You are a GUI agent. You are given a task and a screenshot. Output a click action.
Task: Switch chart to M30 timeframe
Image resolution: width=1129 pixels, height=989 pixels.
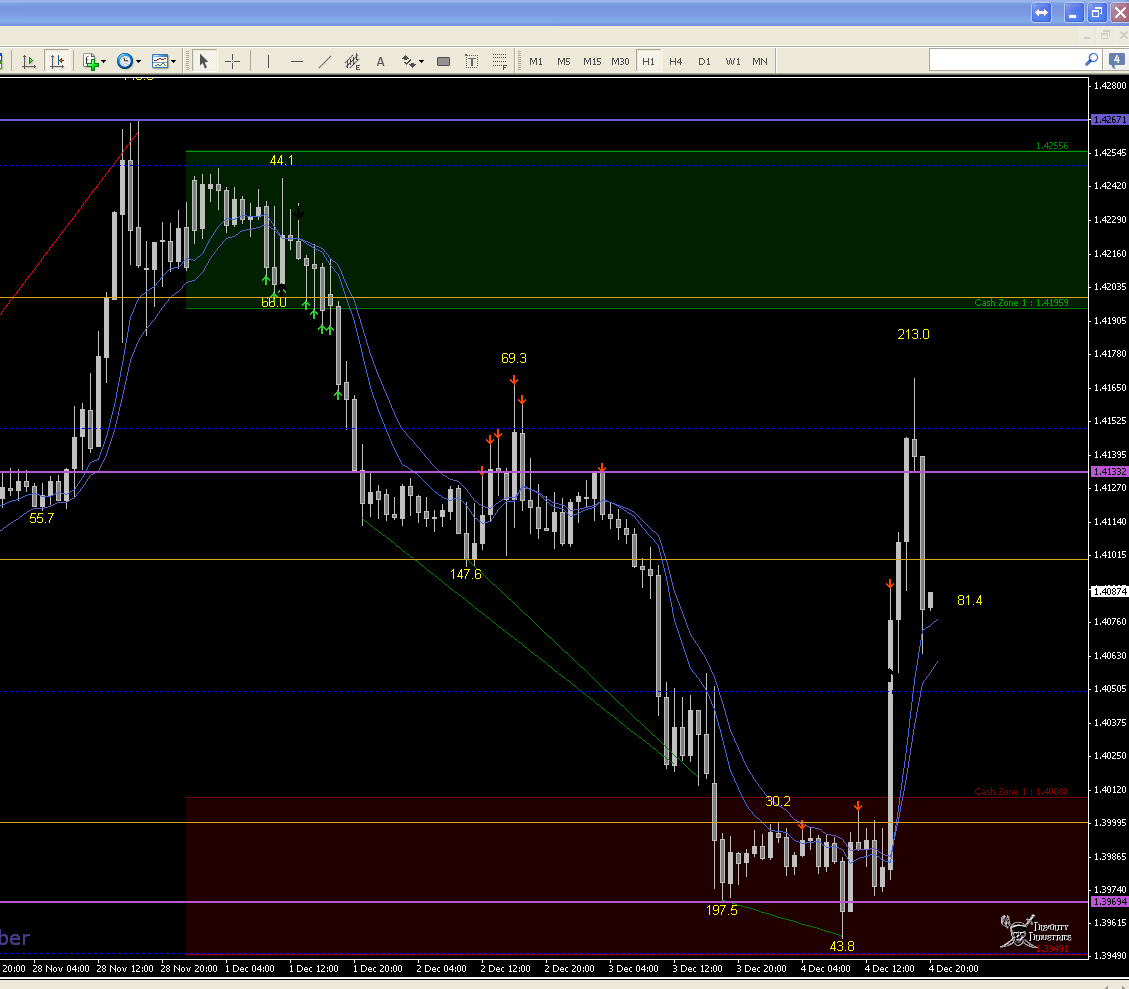click(620, 61)
